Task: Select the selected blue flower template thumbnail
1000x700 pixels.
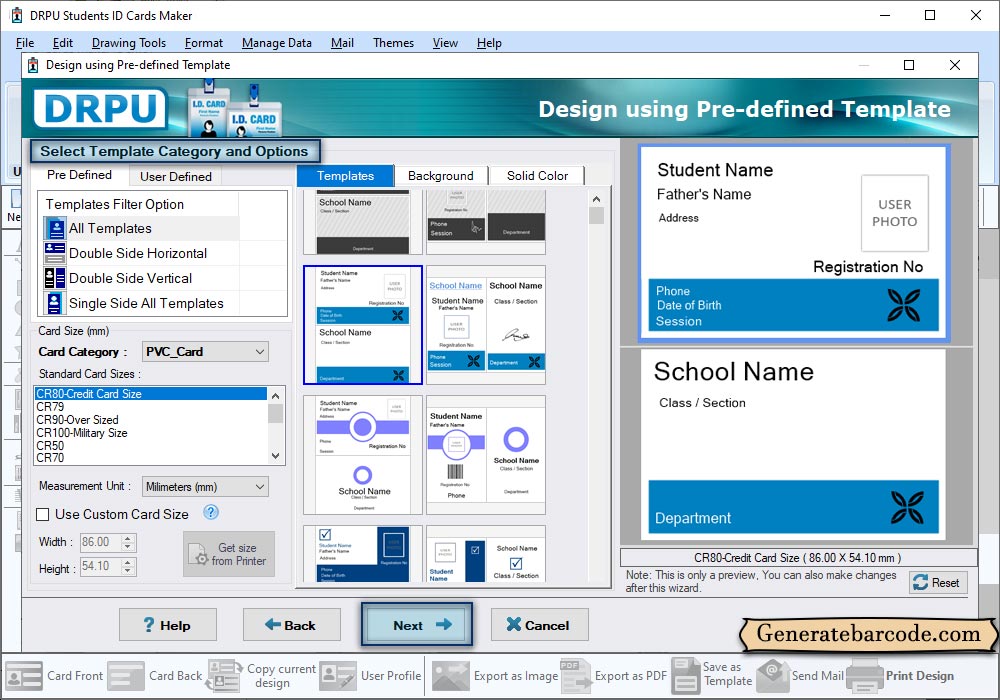Action: coord(363,324)
